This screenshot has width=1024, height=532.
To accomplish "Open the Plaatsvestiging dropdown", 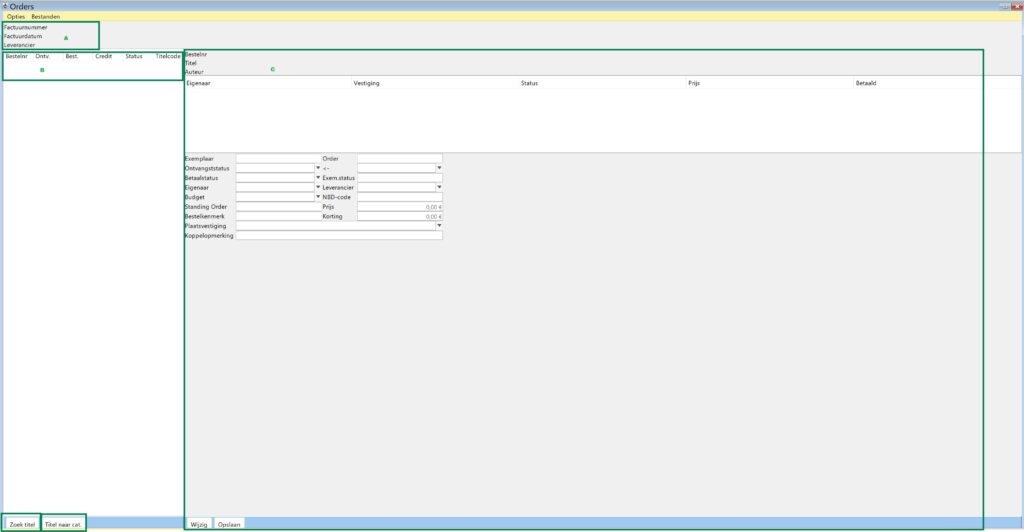I will click(x=439, y=226).
